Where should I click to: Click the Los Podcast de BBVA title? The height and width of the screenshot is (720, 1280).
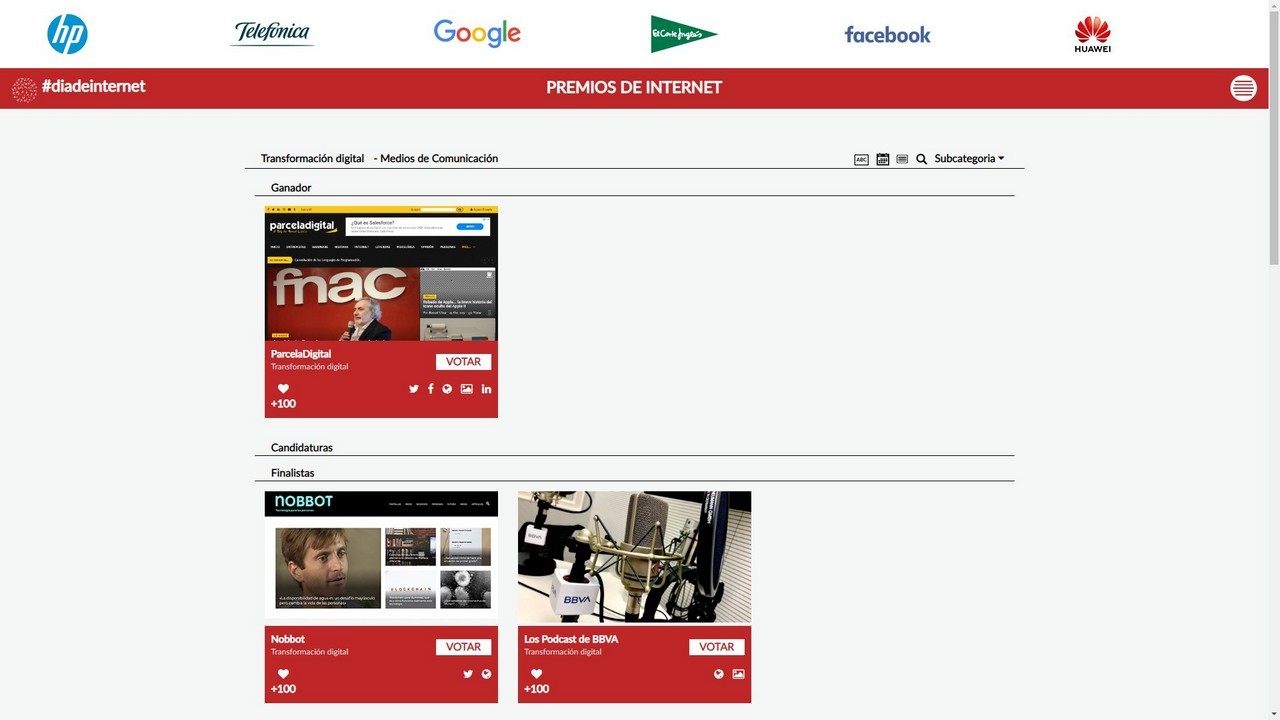(571, 639)
